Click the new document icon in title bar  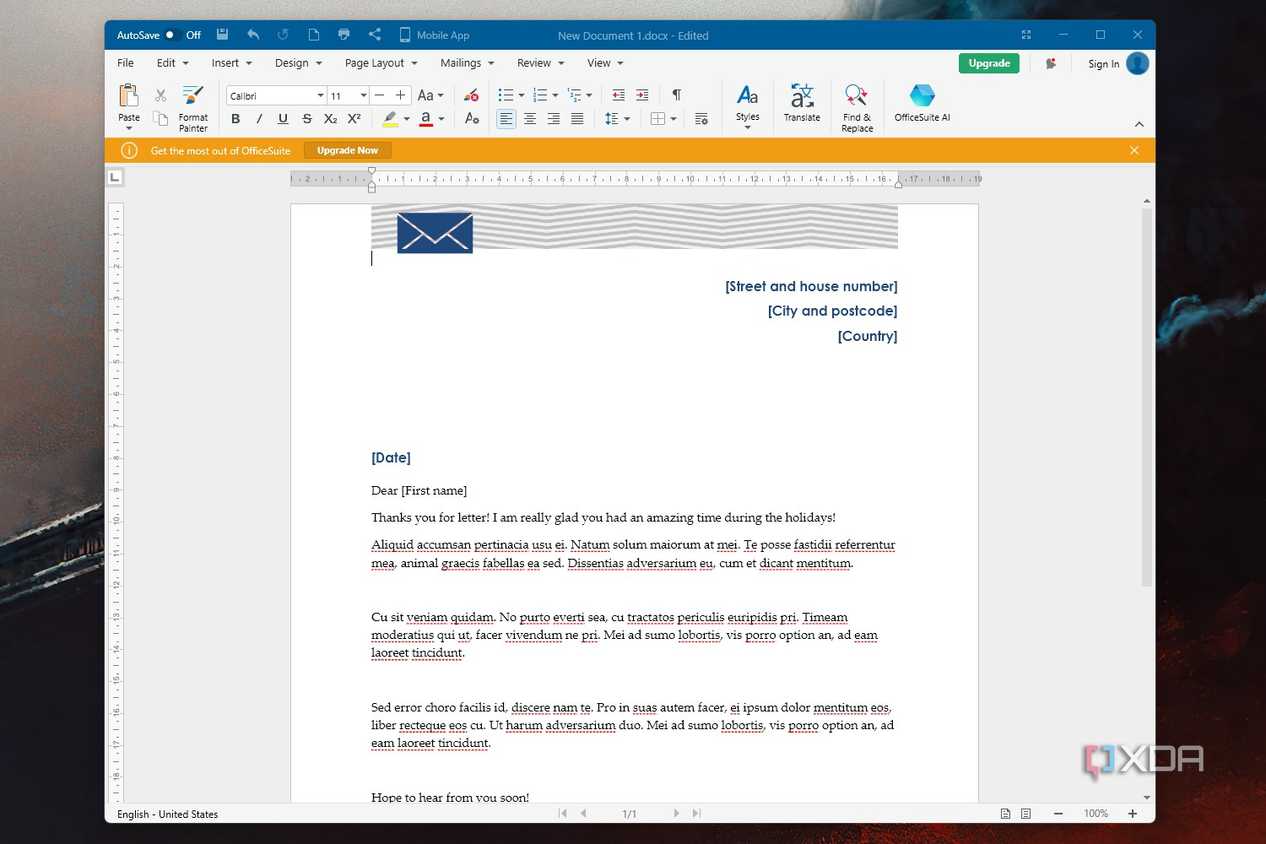314,35
